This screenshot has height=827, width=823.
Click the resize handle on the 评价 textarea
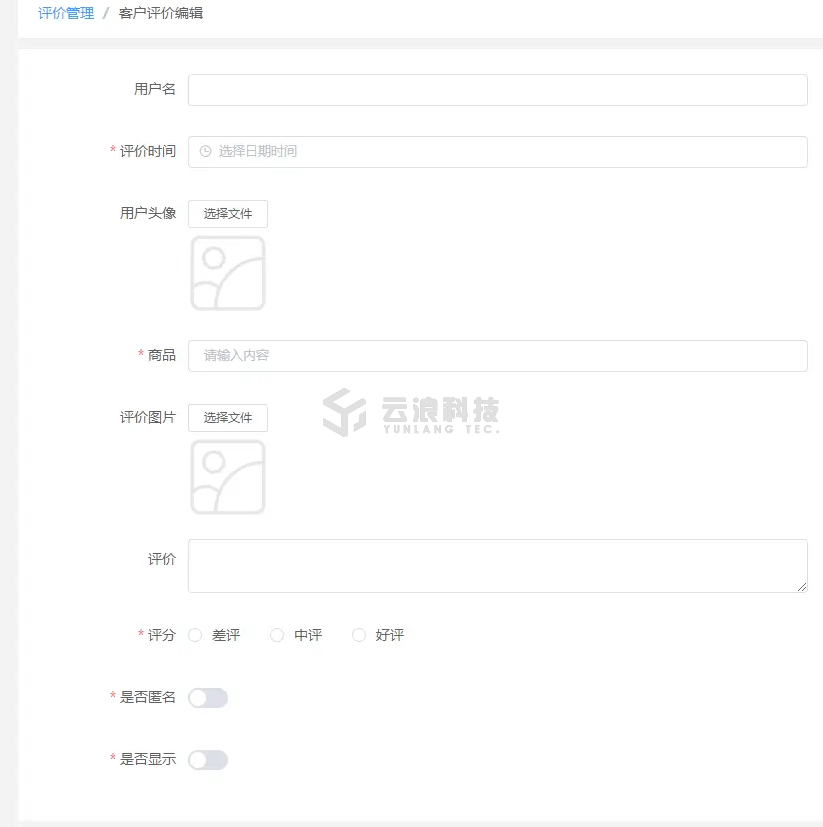coord(801,586)
